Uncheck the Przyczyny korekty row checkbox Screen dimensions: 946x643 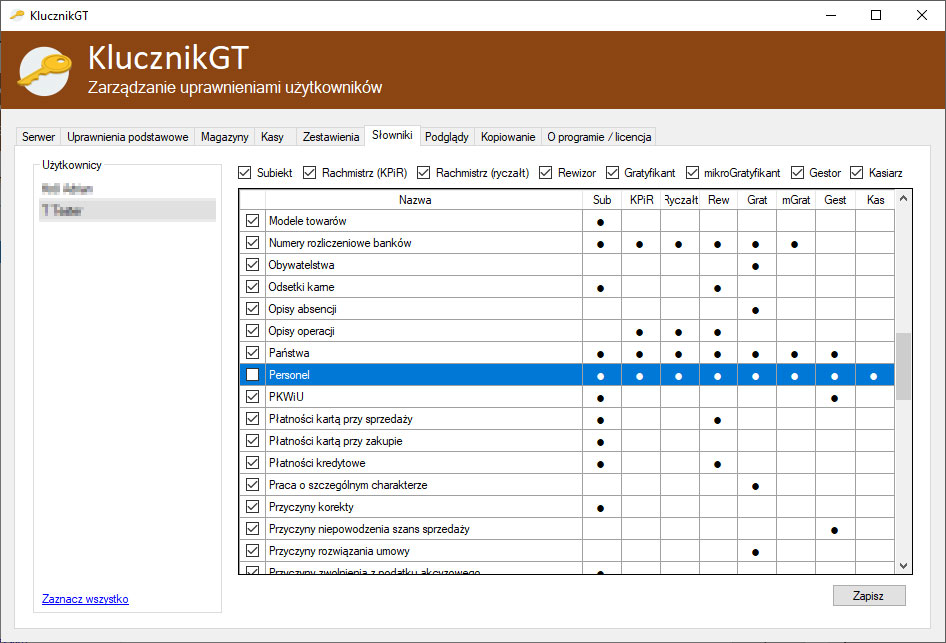pos(253,507)
